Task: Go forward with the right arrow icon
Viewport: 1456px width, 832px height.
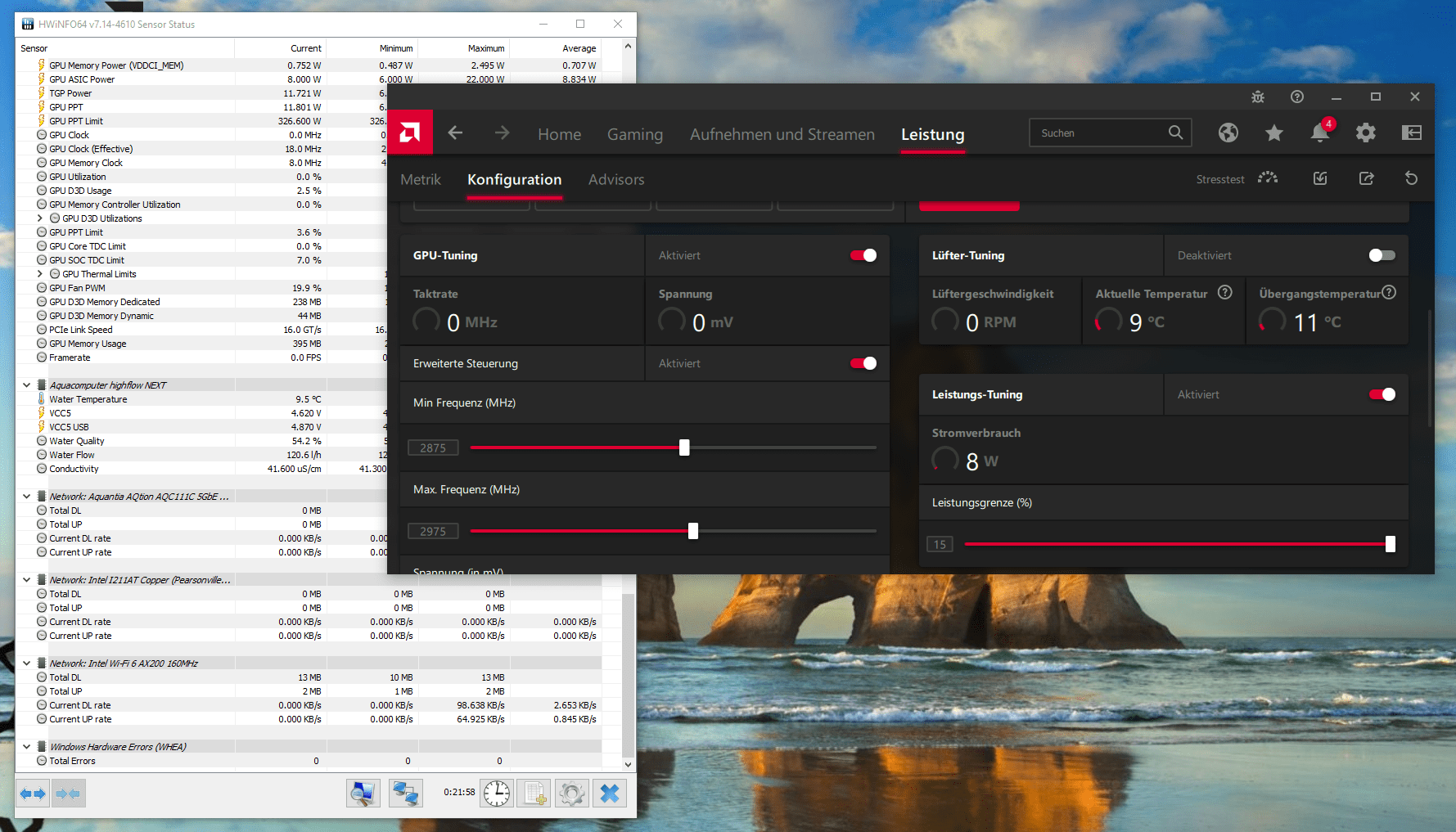Action: 502,133
